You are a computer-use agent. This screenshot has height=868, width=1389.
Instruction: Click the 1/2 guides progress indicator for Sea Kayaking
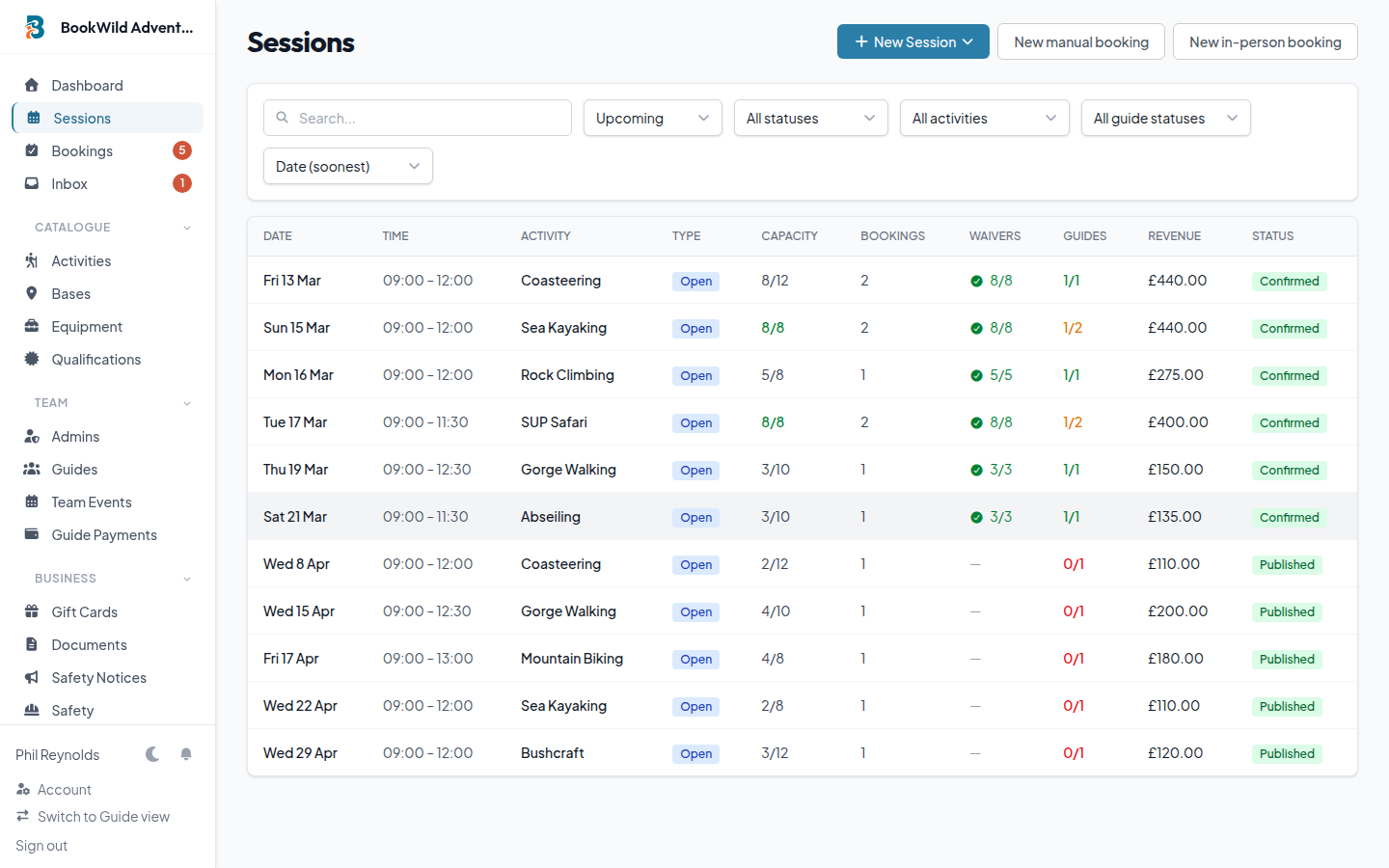1073,328
